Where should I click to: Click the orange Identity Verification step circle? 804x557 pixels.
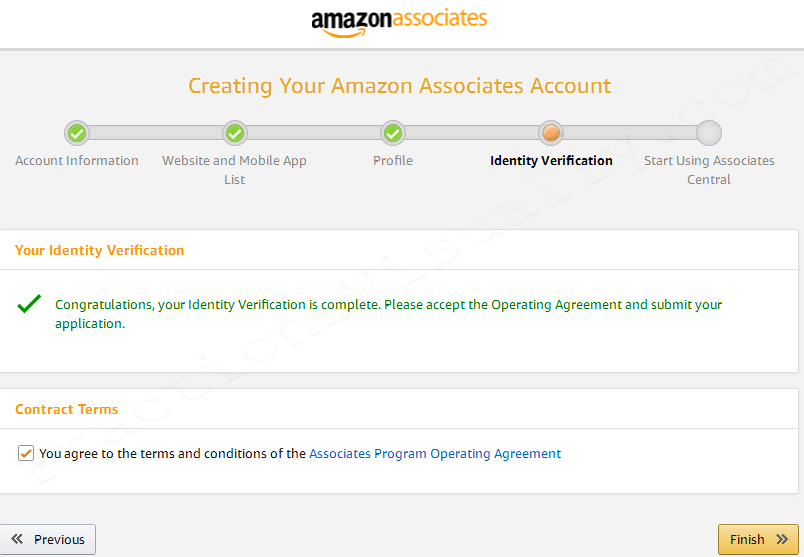tap(551, 133)
